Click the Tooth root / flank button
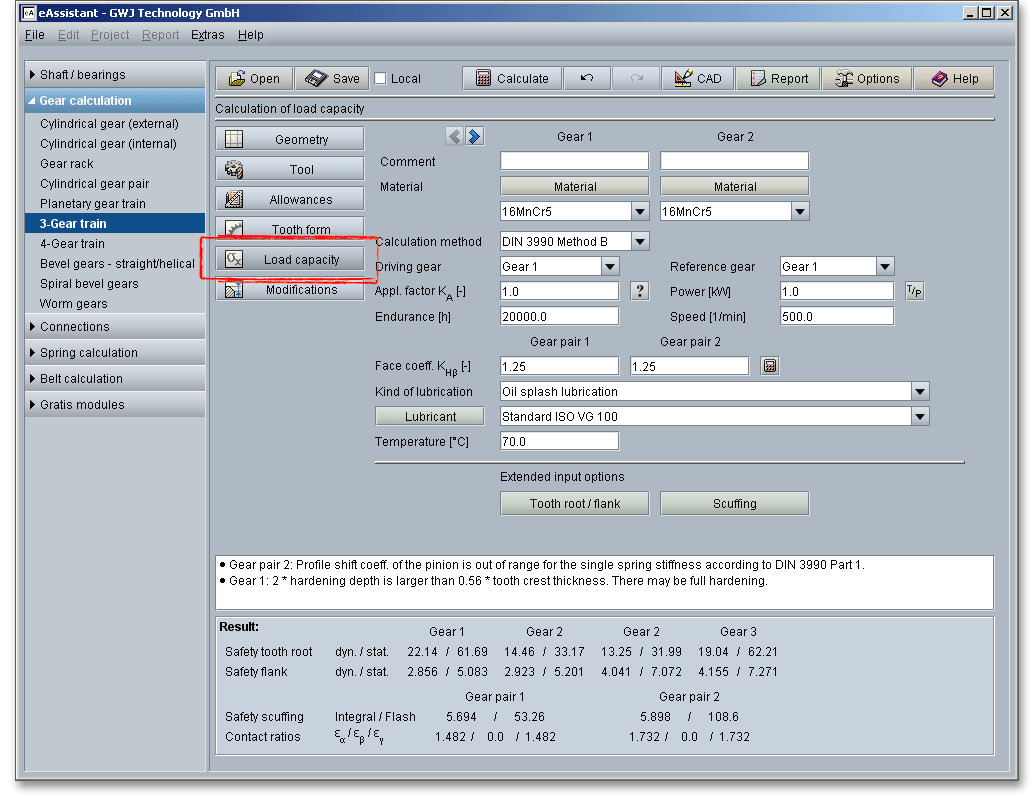 (x=575, y=504)
